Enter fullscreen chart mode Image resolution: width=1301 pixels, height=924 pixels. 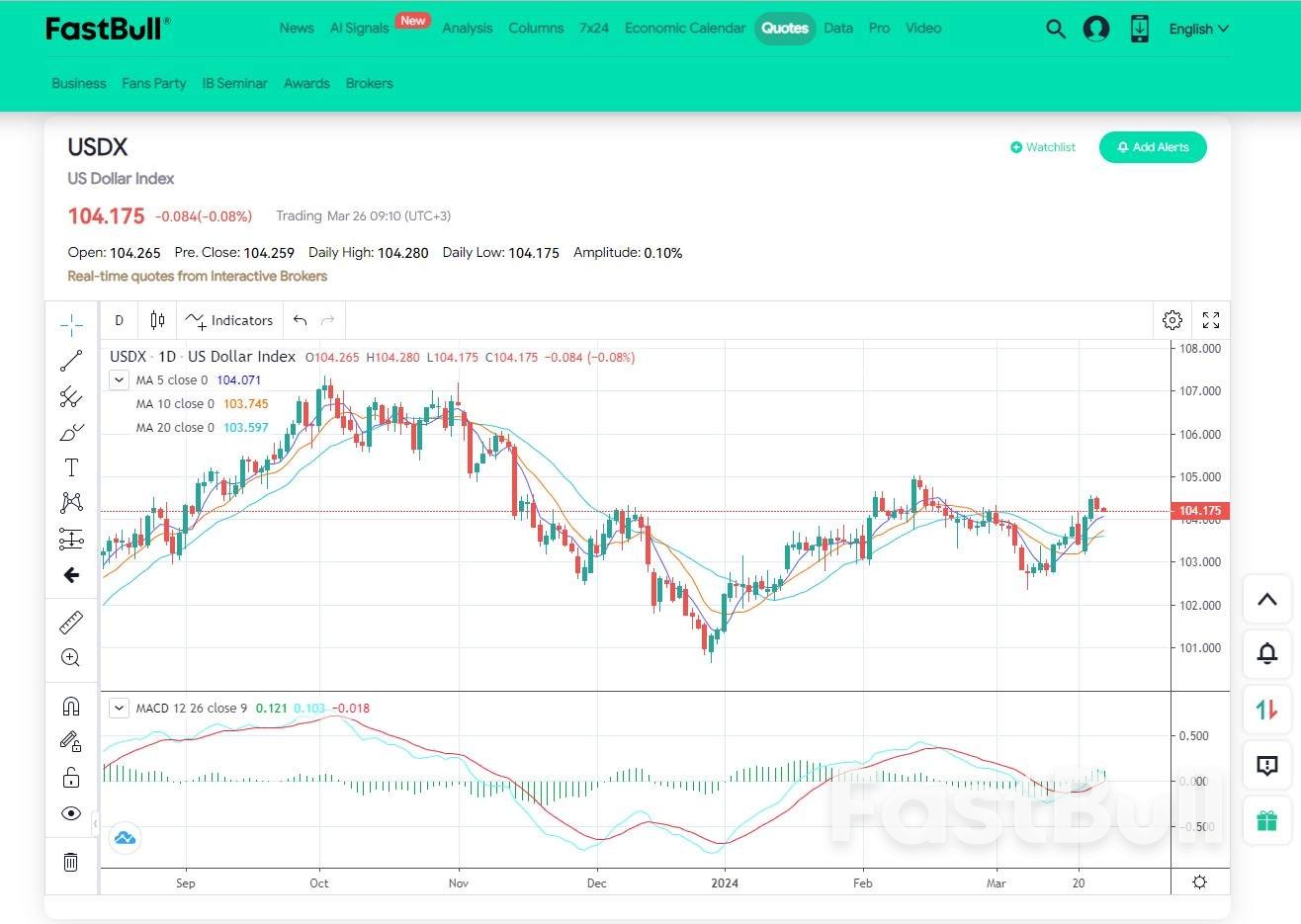(x=1211, y=320)
